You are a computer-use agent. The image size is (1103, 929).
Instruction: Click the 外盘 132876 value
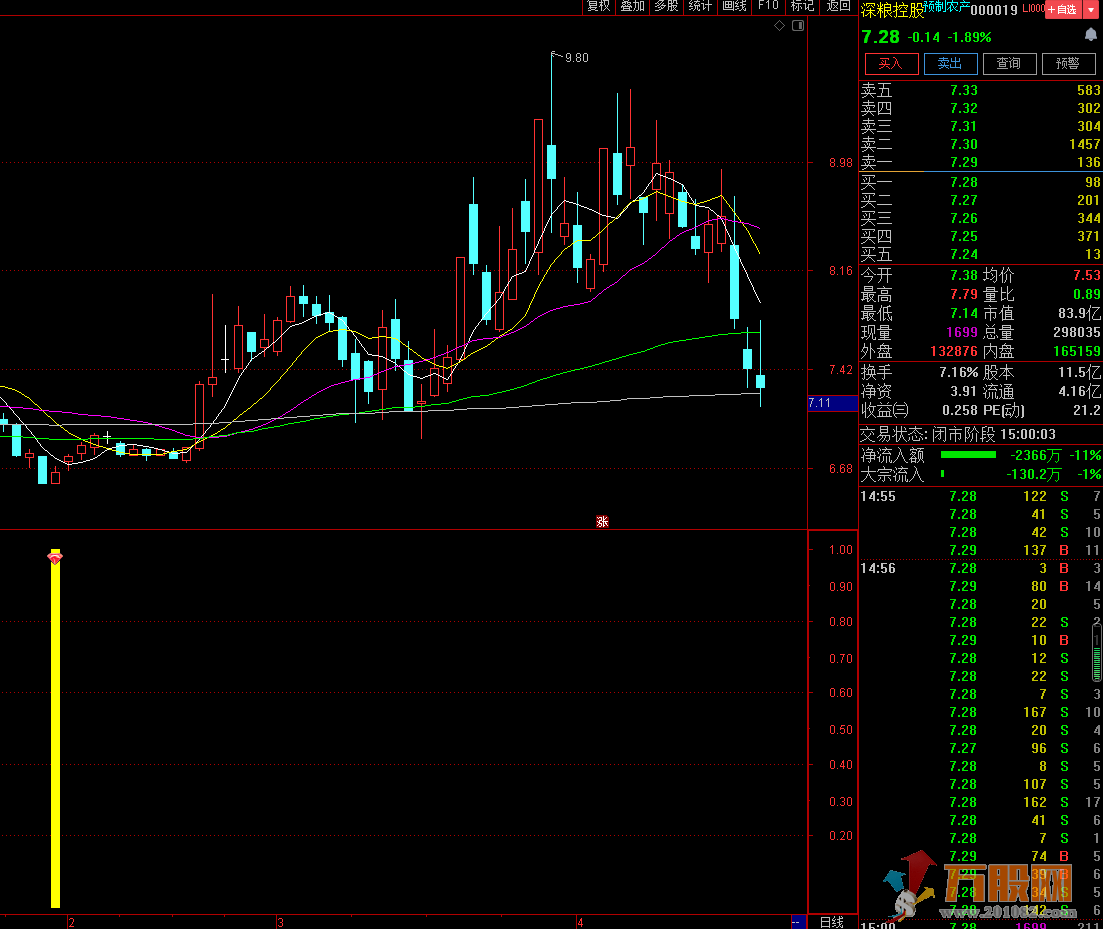click(954, 351)
